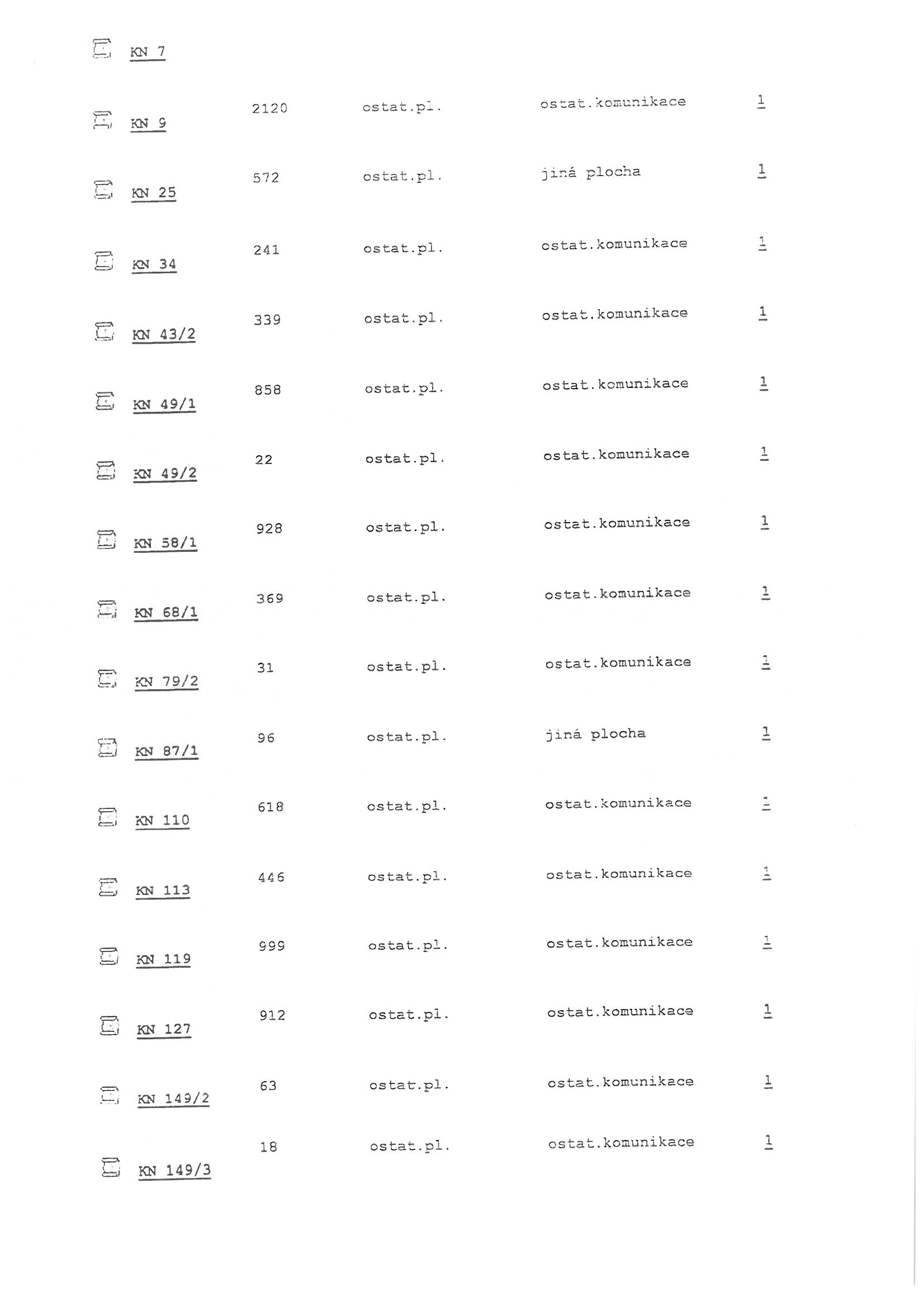Click underlined 1 in the 572 jiná plocha row
The width and height of the screenshot is (924, 1307).
pyautogui.click(x=762, y=171)
